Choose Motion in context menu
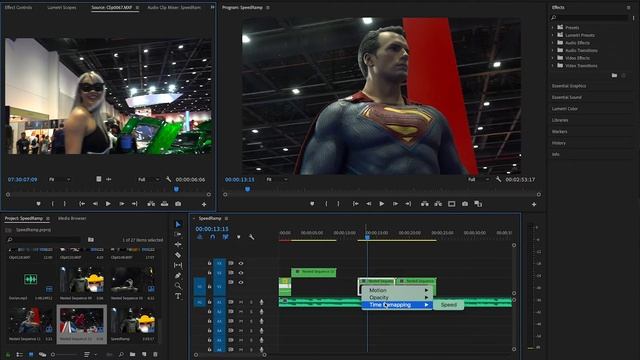 (397, 290)
